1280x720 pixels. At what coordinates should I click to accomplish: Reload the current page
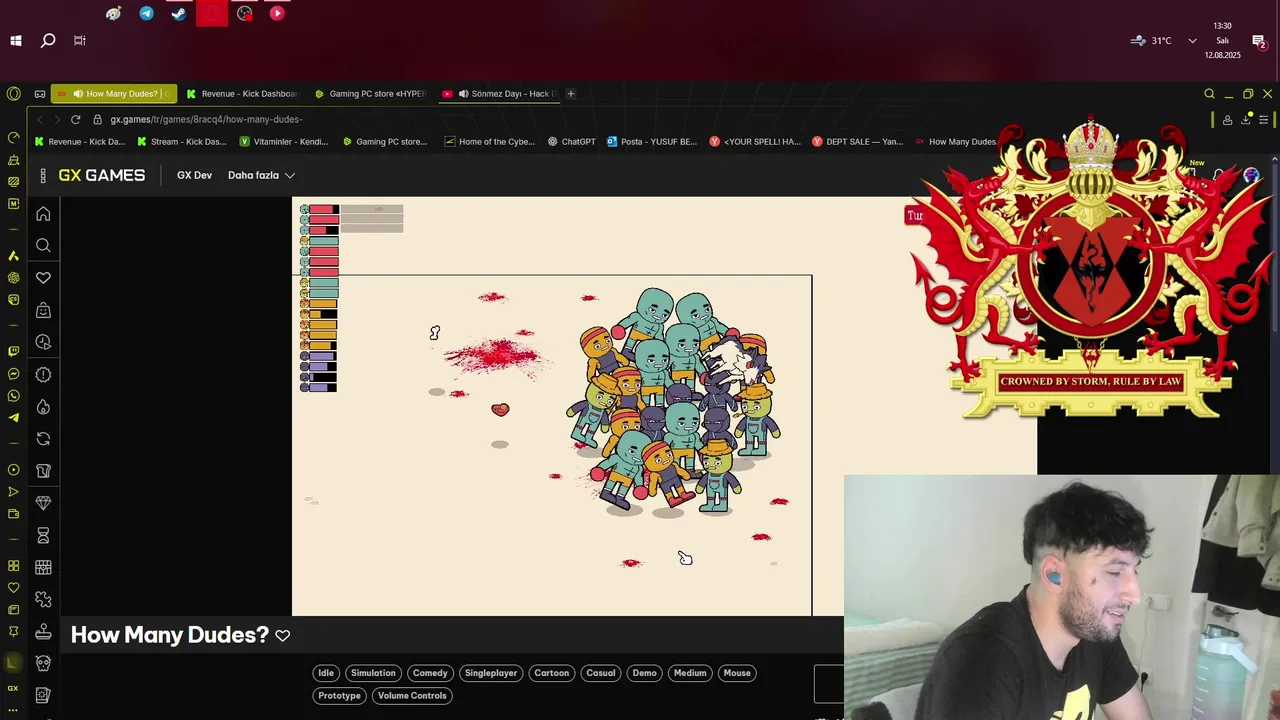point(75,119)
